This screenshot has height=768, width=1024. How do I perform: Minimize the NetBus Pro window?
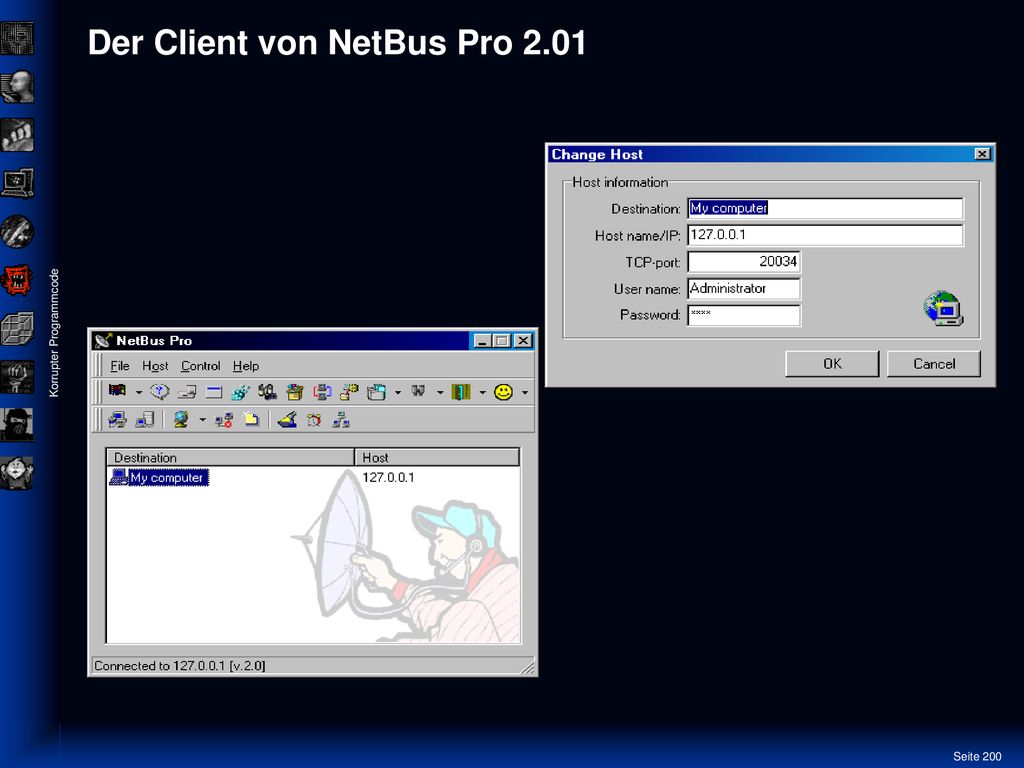tap(482, 341)
